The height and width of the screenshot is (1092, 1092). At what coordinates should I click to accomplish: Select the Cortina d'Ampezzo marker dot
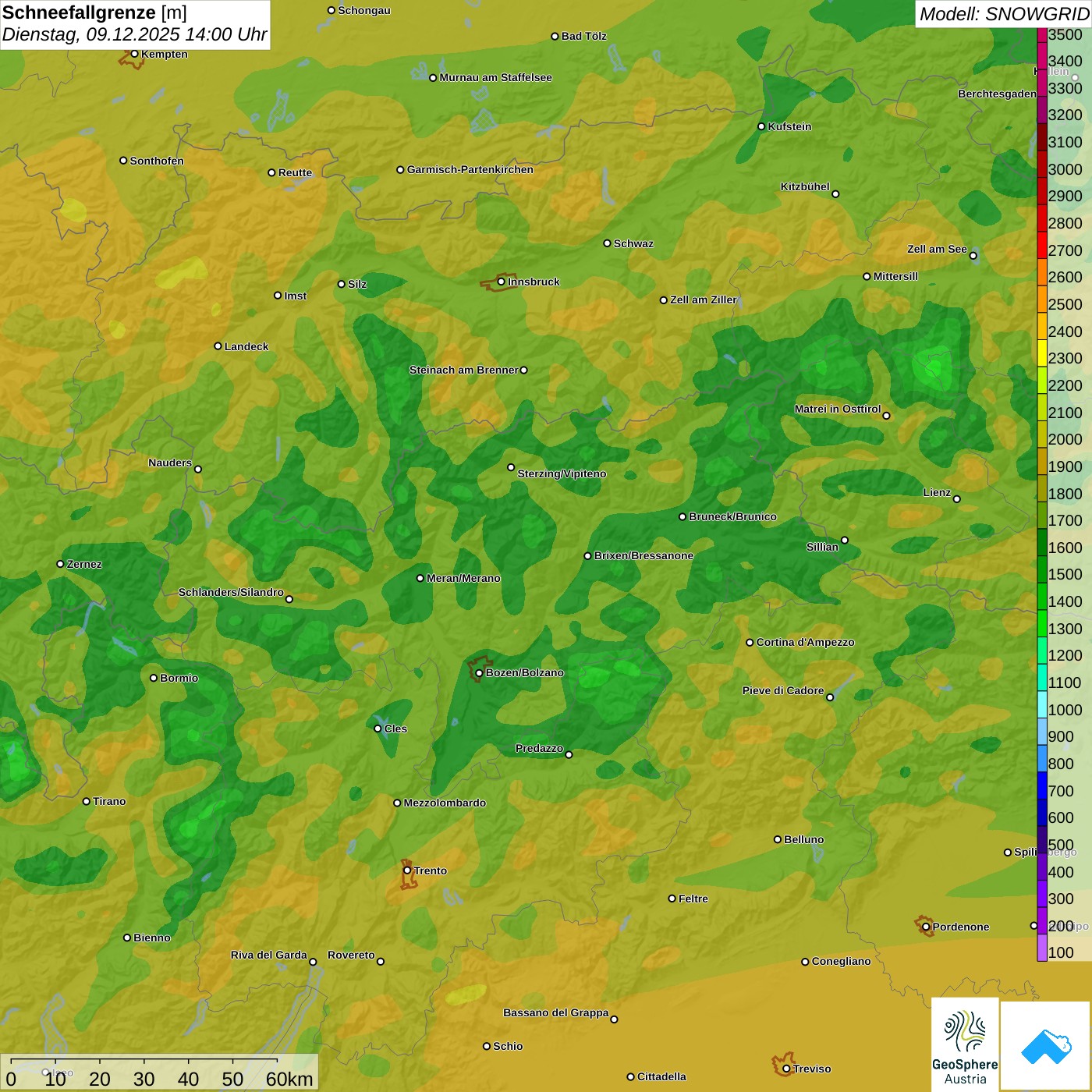(750, 643)
